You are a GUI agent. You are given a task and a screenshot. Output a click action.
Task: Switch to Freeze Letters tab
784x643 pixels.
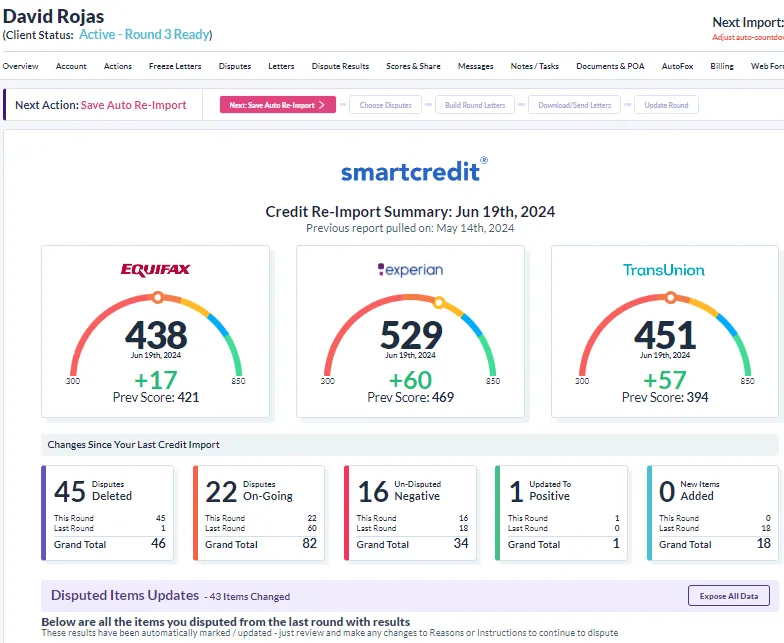coord(175,66)
